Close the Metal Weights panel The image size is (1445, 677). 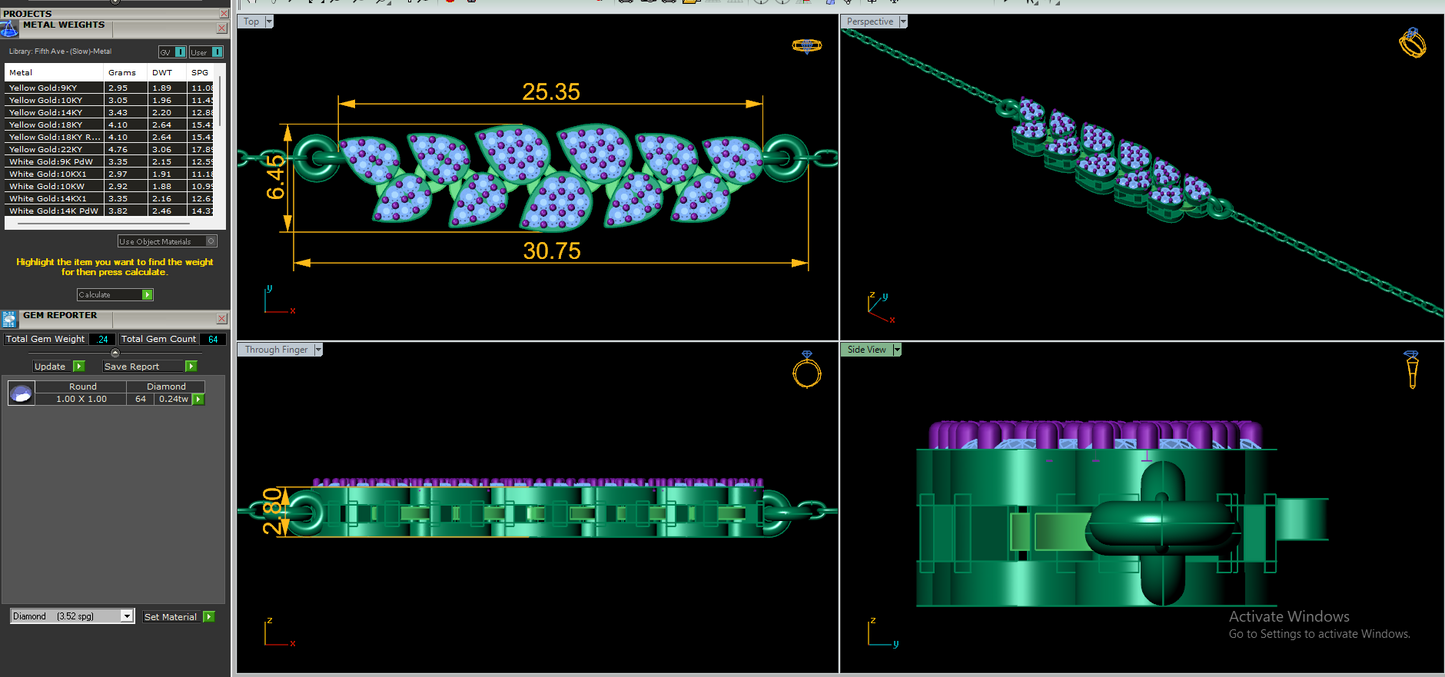tap(222, 28)
